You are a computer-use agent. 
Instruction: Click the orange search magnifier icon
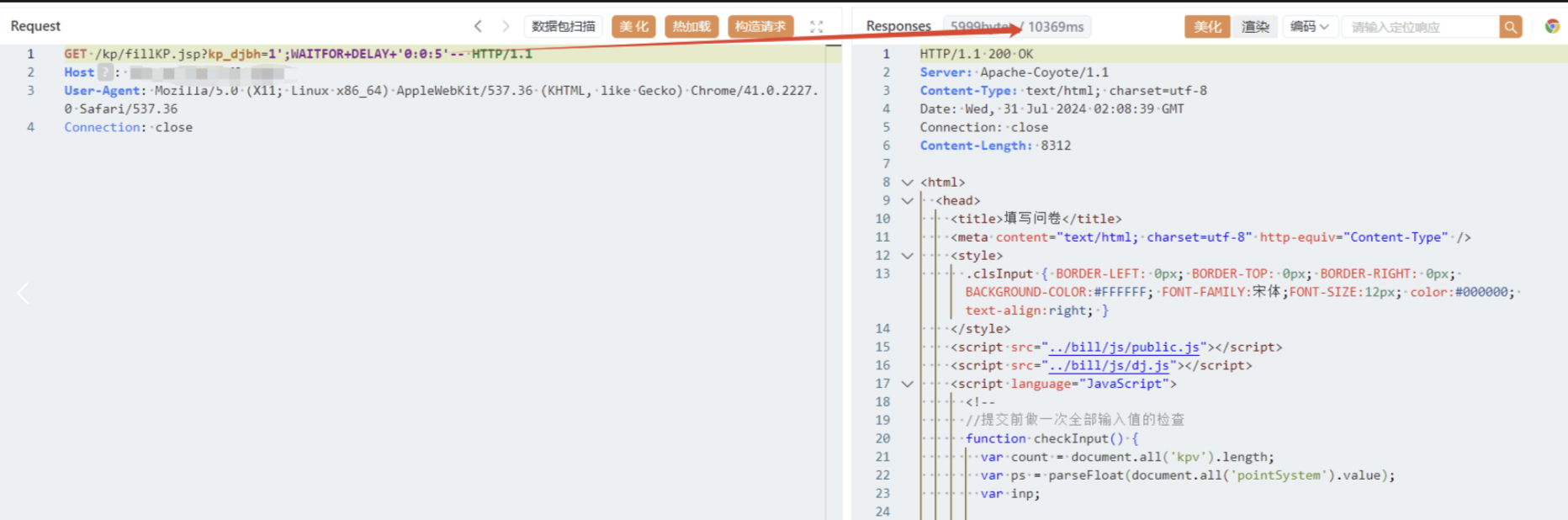(x=1511, y=27)
